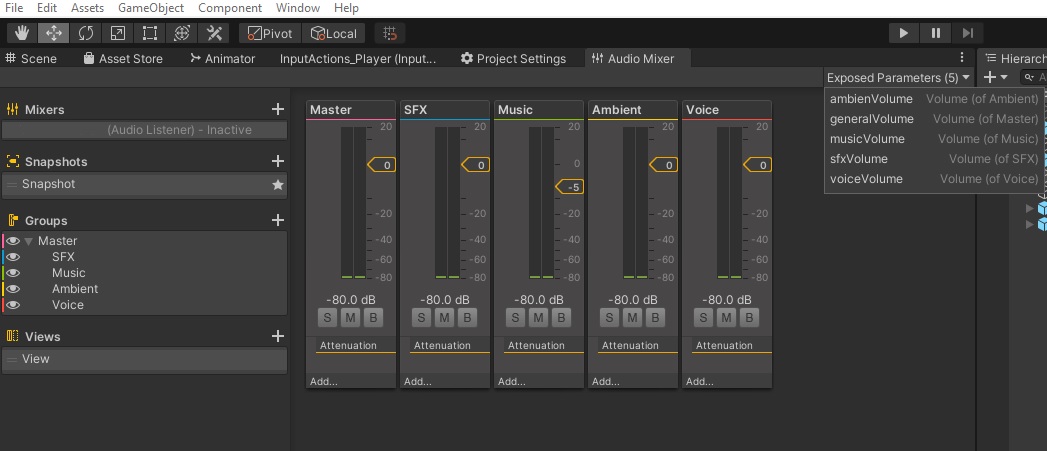Open the GameObject menu
Screen dimensions: 1047x451
(x=151, y=8)
